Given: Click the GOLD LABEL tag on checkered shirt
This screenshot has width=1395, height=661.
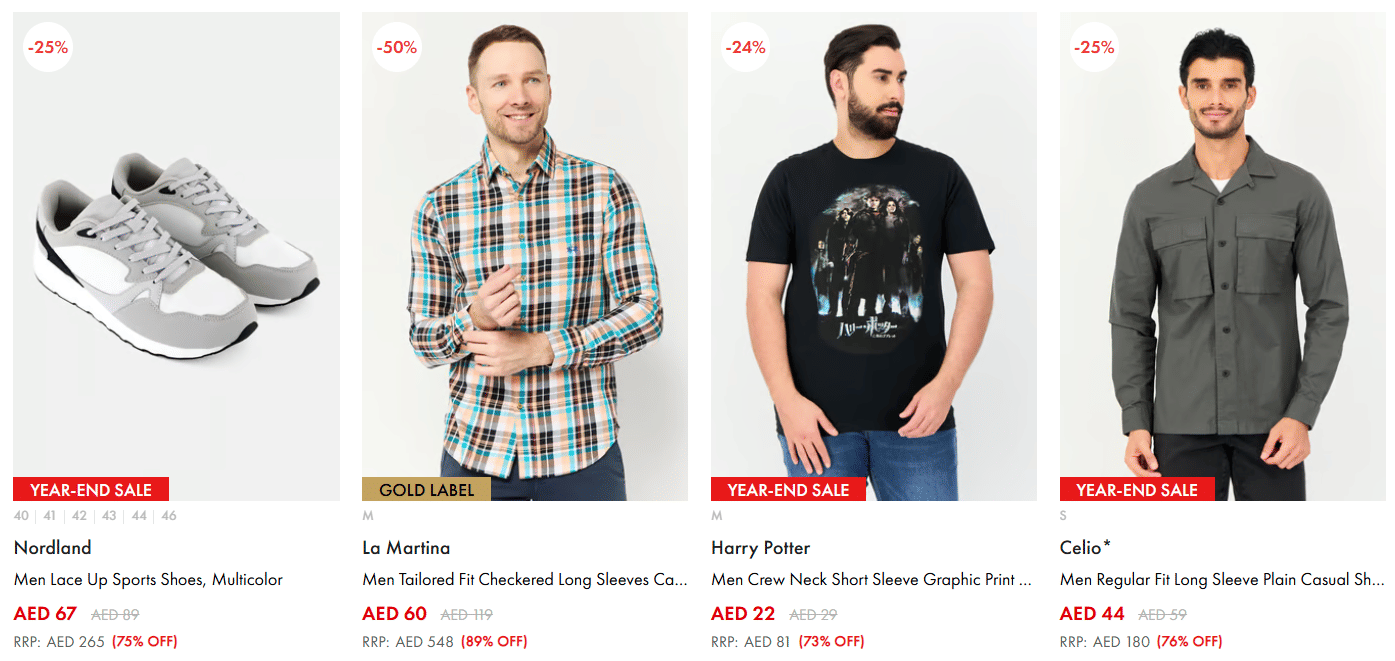Looking at the screenshot, I should pyautogui.click(x=427, y=490).
